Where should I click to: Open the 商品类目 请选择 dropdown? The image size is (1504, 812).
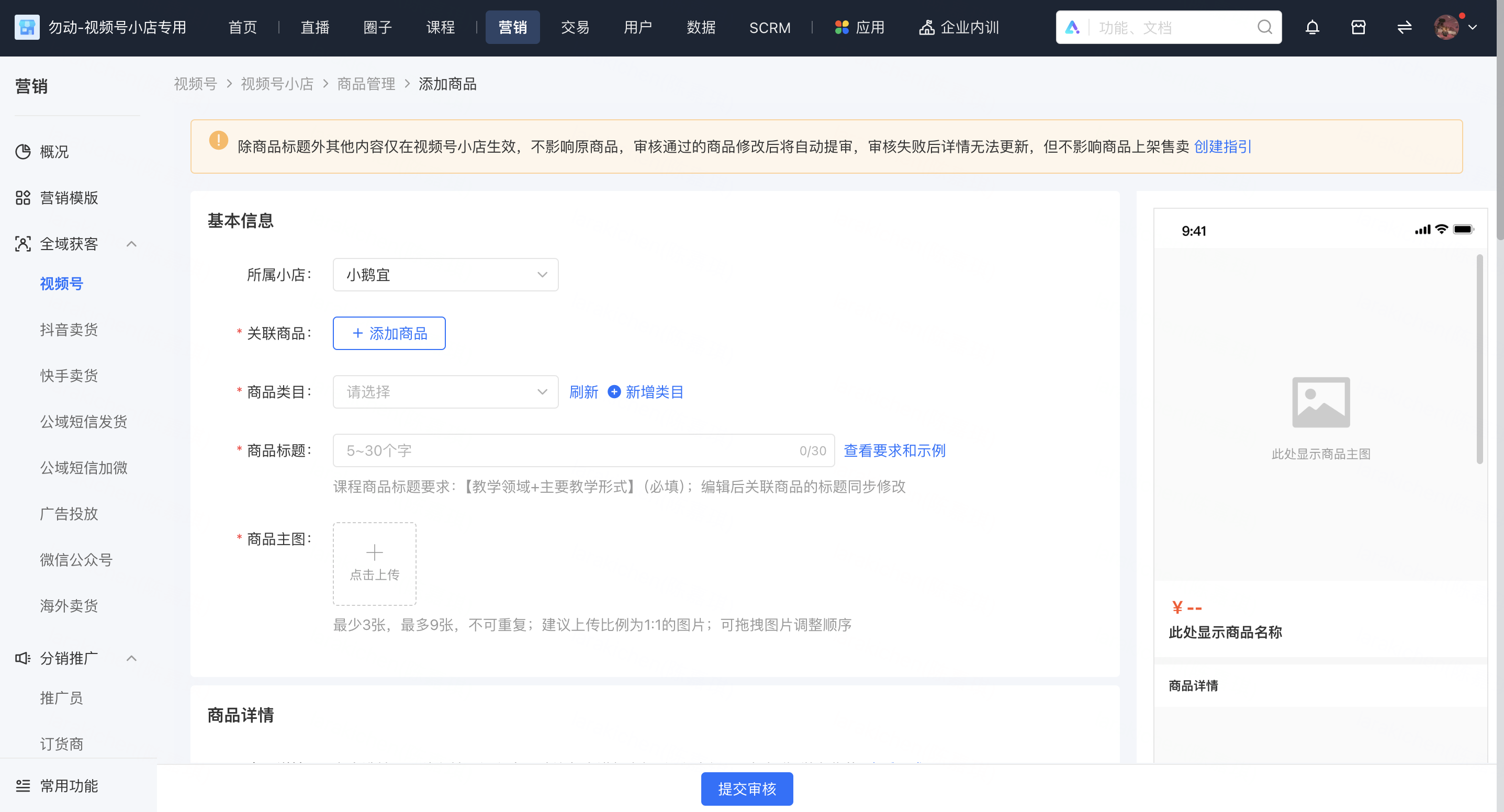[445, 392]
